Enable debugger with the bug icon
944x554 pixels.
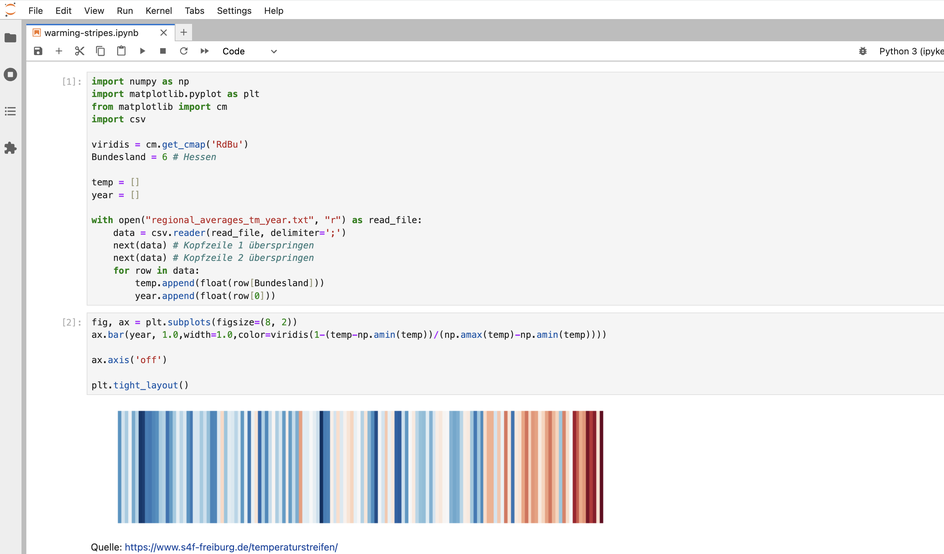[x=863, y=51]
